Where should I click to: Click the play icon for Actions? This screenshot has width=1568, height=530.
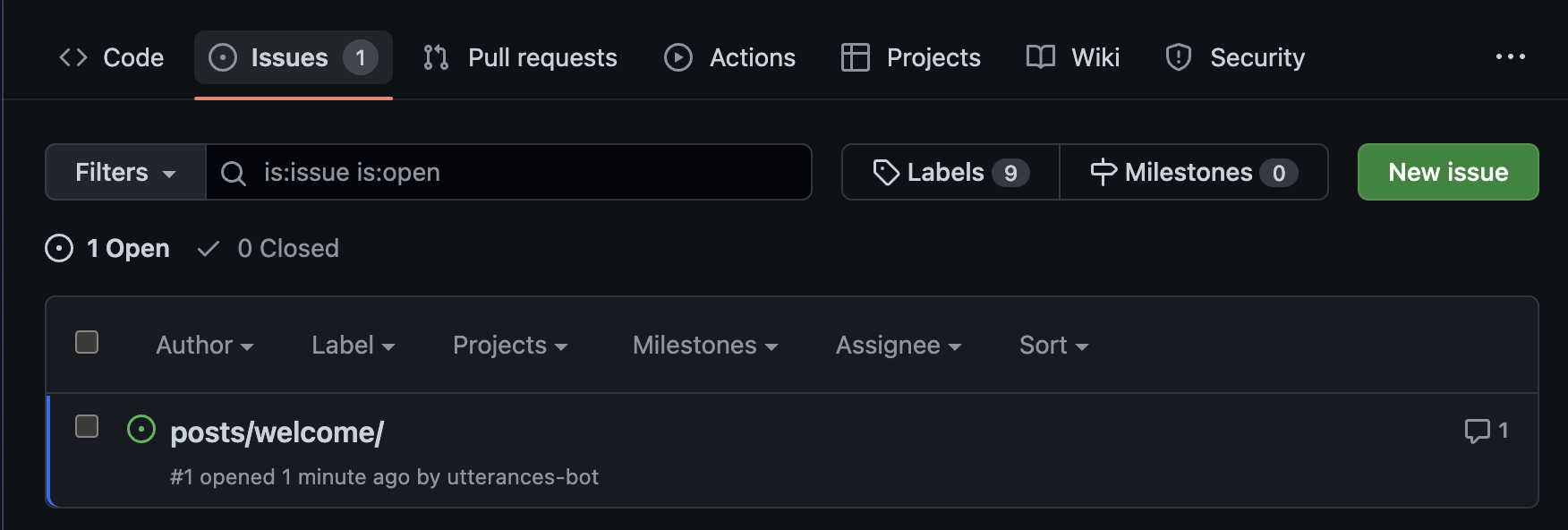[678, 57]
